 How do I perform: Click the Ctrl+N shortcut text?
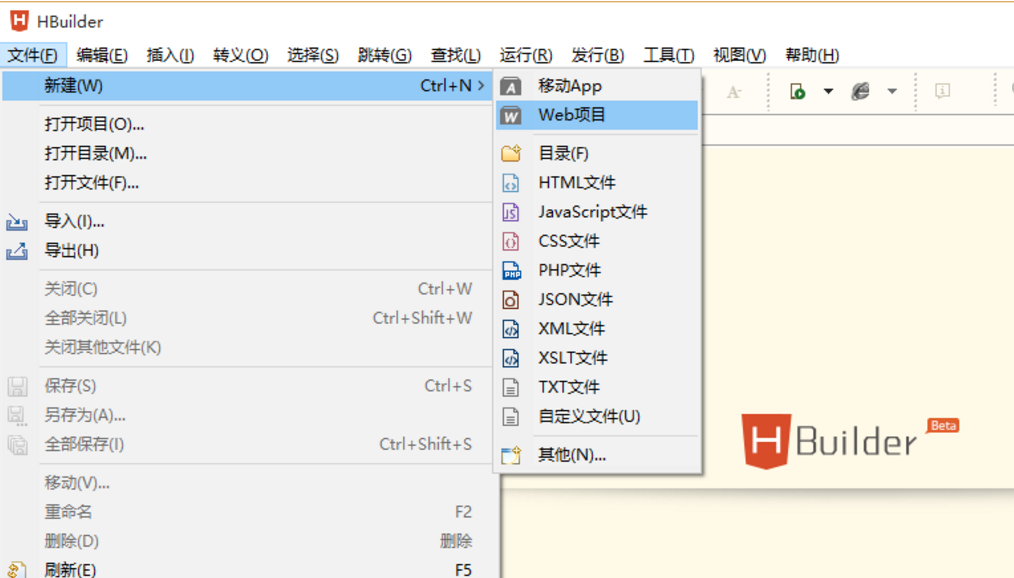pyautogui.click(x=446, y=85)
